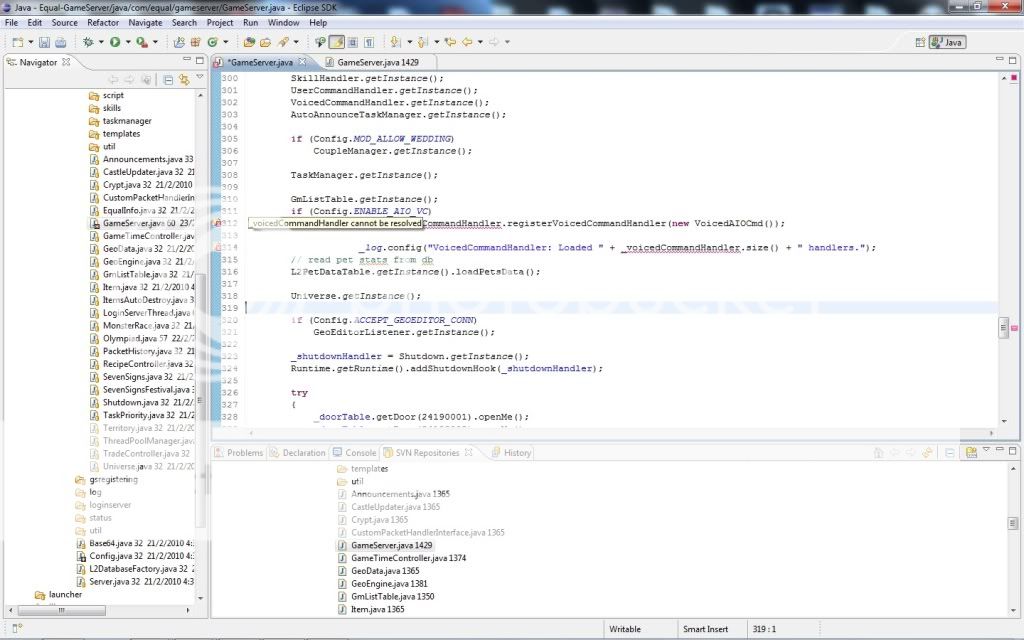1024x640 pixels.
Task: Start debugging with the Debug bug icon
Action: (x=89, y=42)
